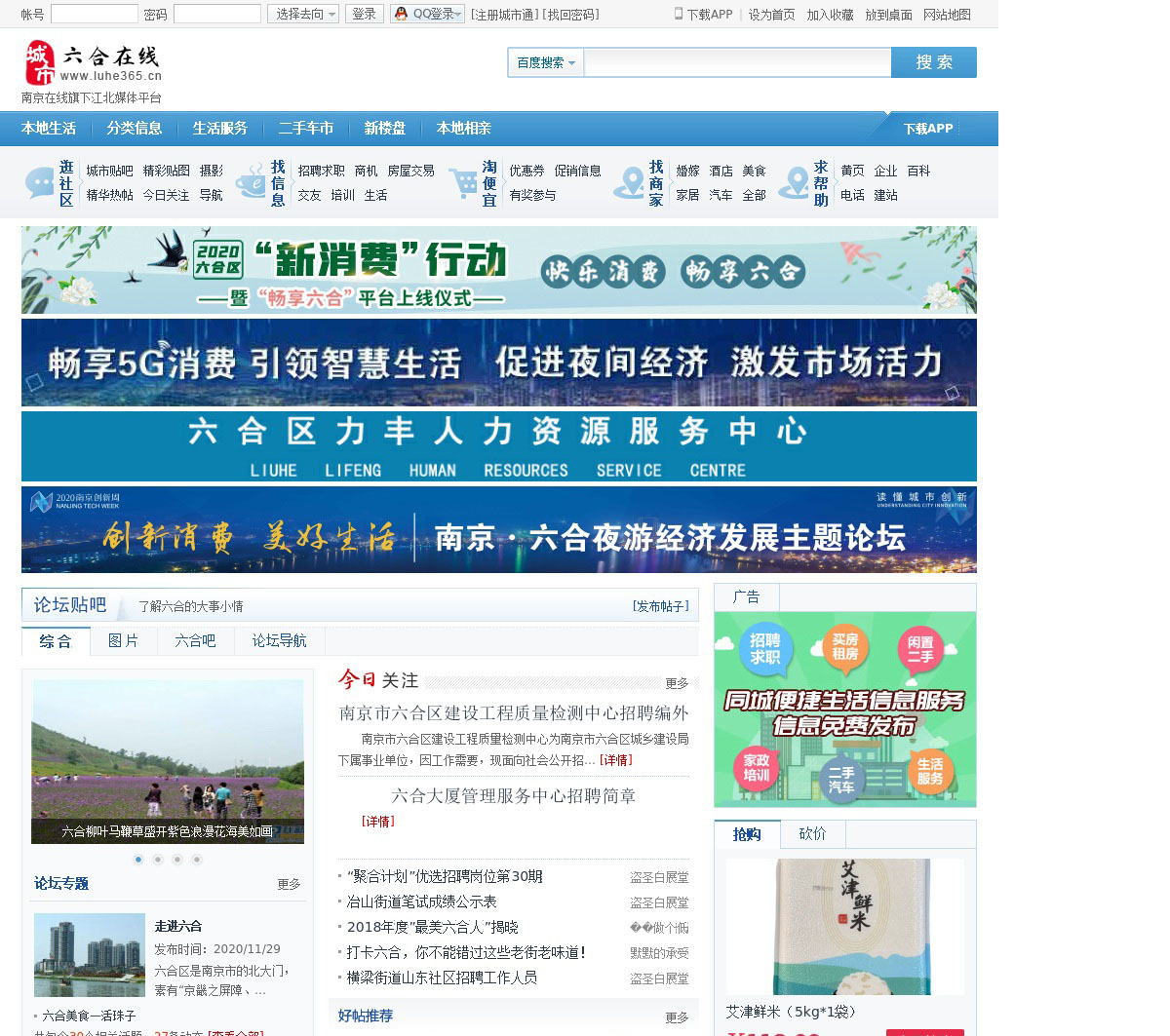Click the chat bubble icon beside 逛社区
The width and height of the screenshot is (1170, 1036).
coord(40,182)
